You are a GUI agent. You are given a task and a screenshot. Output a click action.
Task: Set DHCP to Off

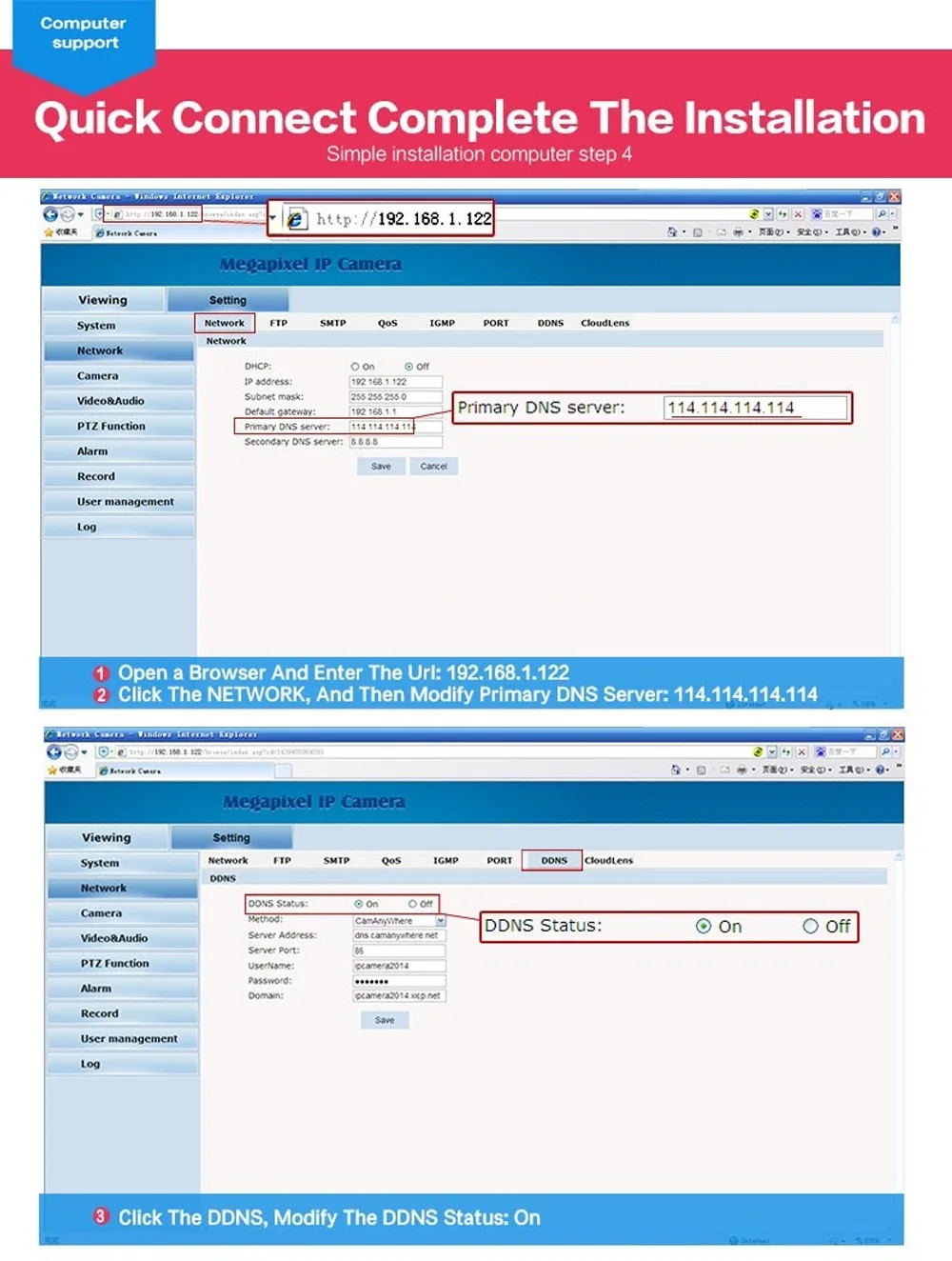(x=409, y=367)
